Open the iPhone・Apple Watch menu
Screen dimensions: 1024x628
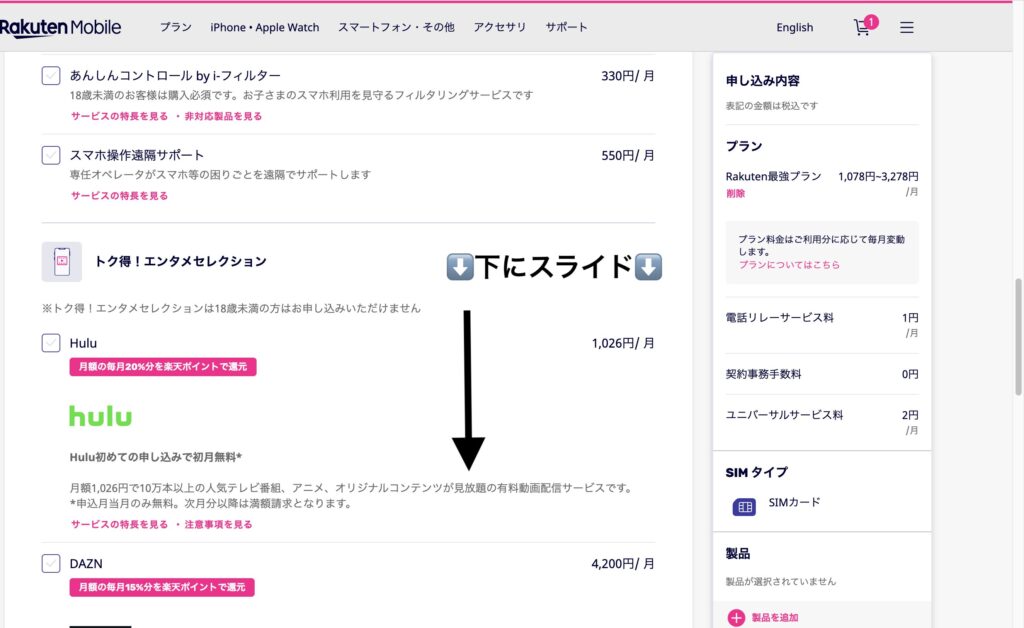click(x=264, y=27)
